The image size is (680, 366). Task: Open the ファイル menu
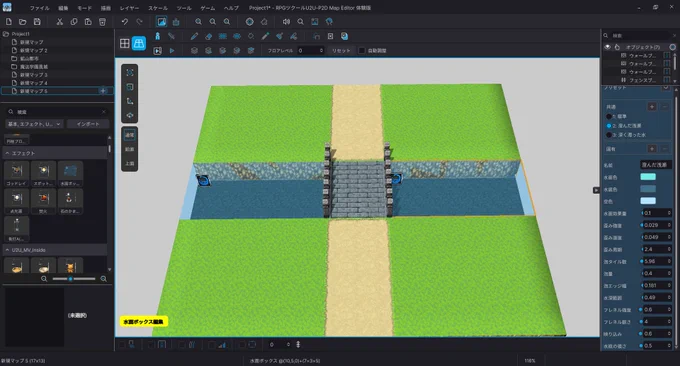click(x=39, y=8)
